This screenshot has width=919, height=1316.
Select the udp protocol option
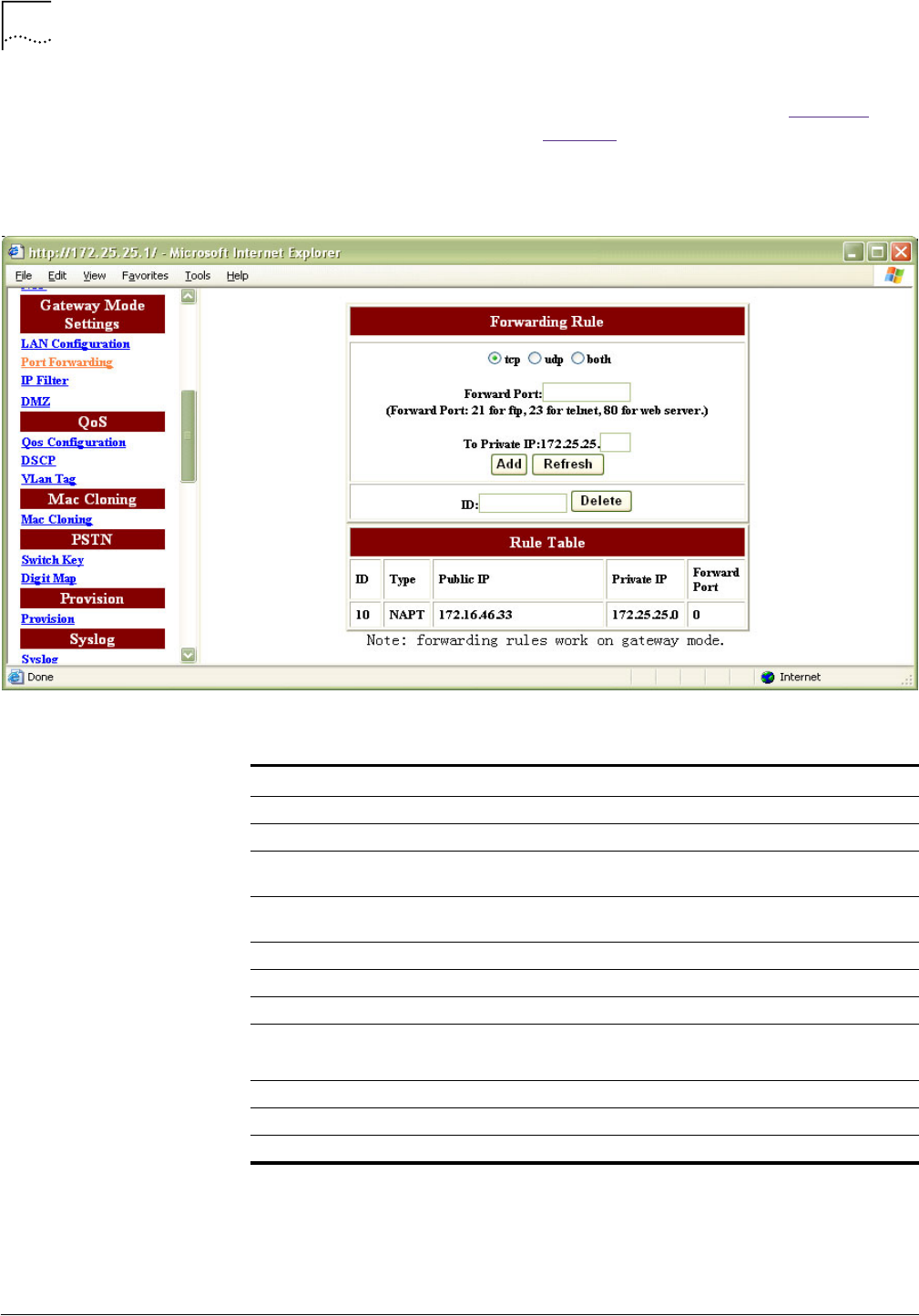535,359
